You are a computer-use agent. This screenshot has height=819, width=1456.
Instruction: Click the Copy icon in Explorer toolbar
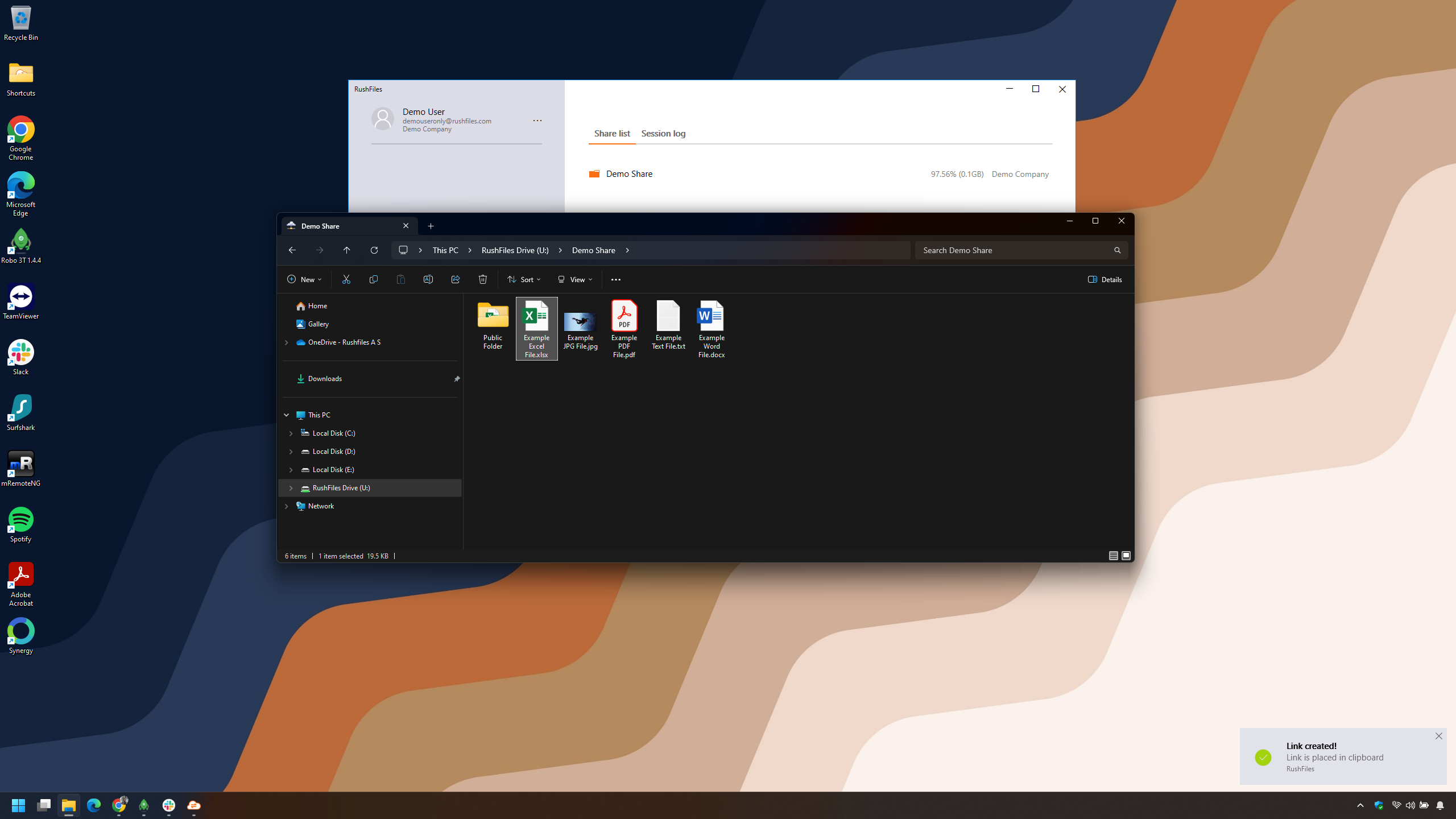[373, 279]
